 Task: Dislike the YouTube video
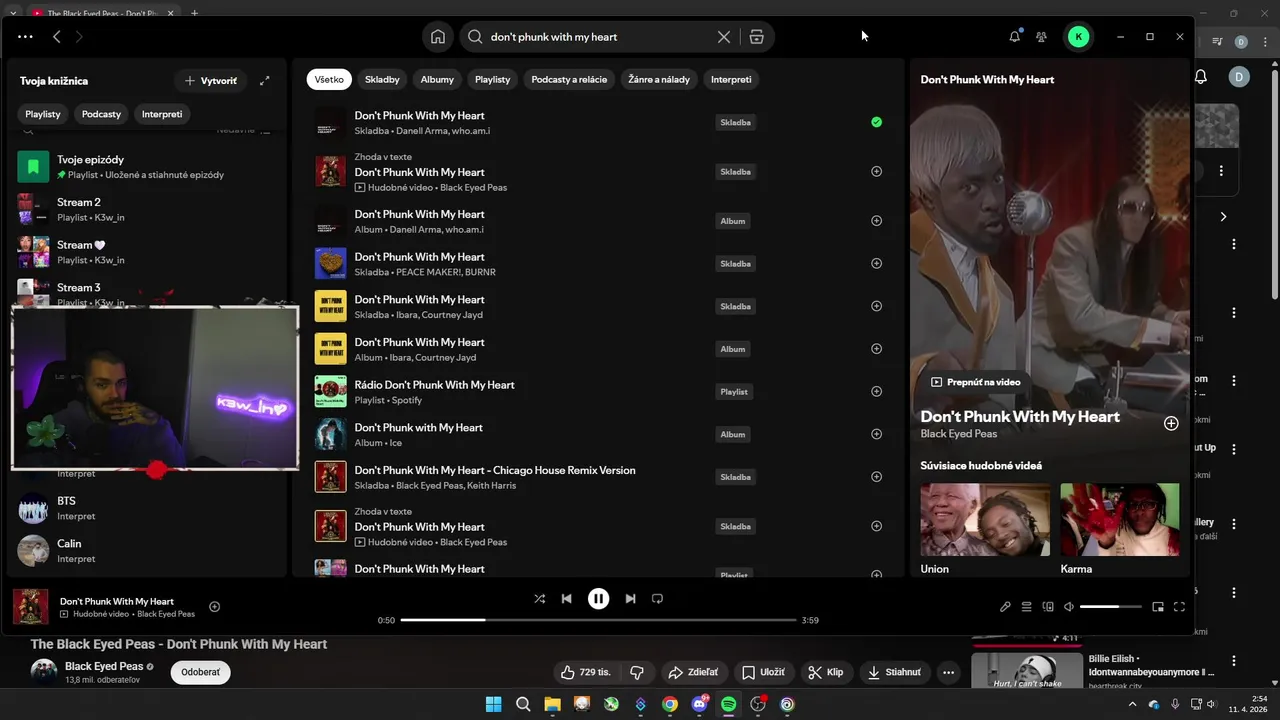(x=637, y=673)
